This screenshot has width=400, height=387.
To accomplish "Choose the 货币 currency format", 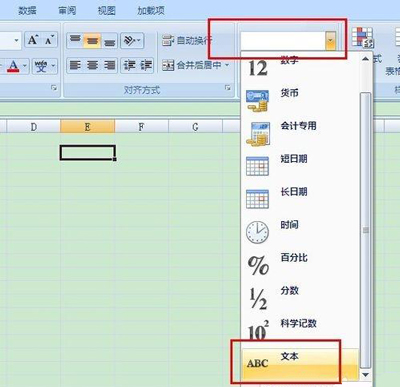I will [x=300, y=99].
